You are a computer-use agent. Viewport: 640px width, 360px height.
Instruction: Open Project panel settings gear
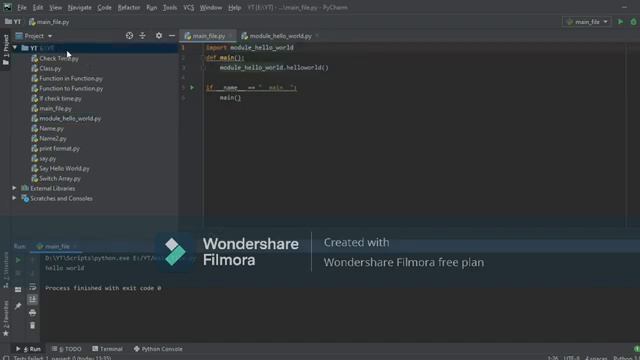point(159,36)
